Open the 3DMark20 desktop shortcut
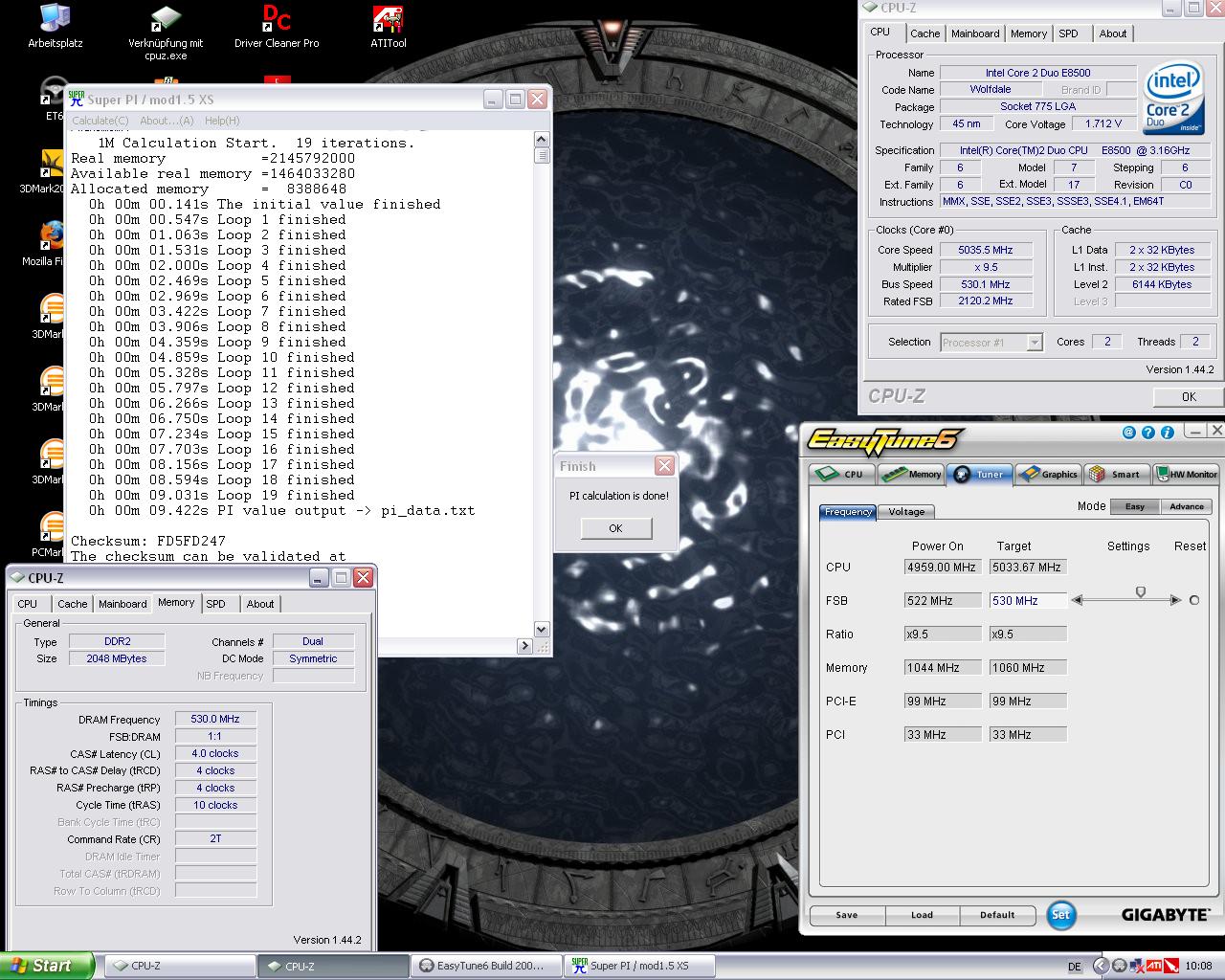 (x=50, y=171)
